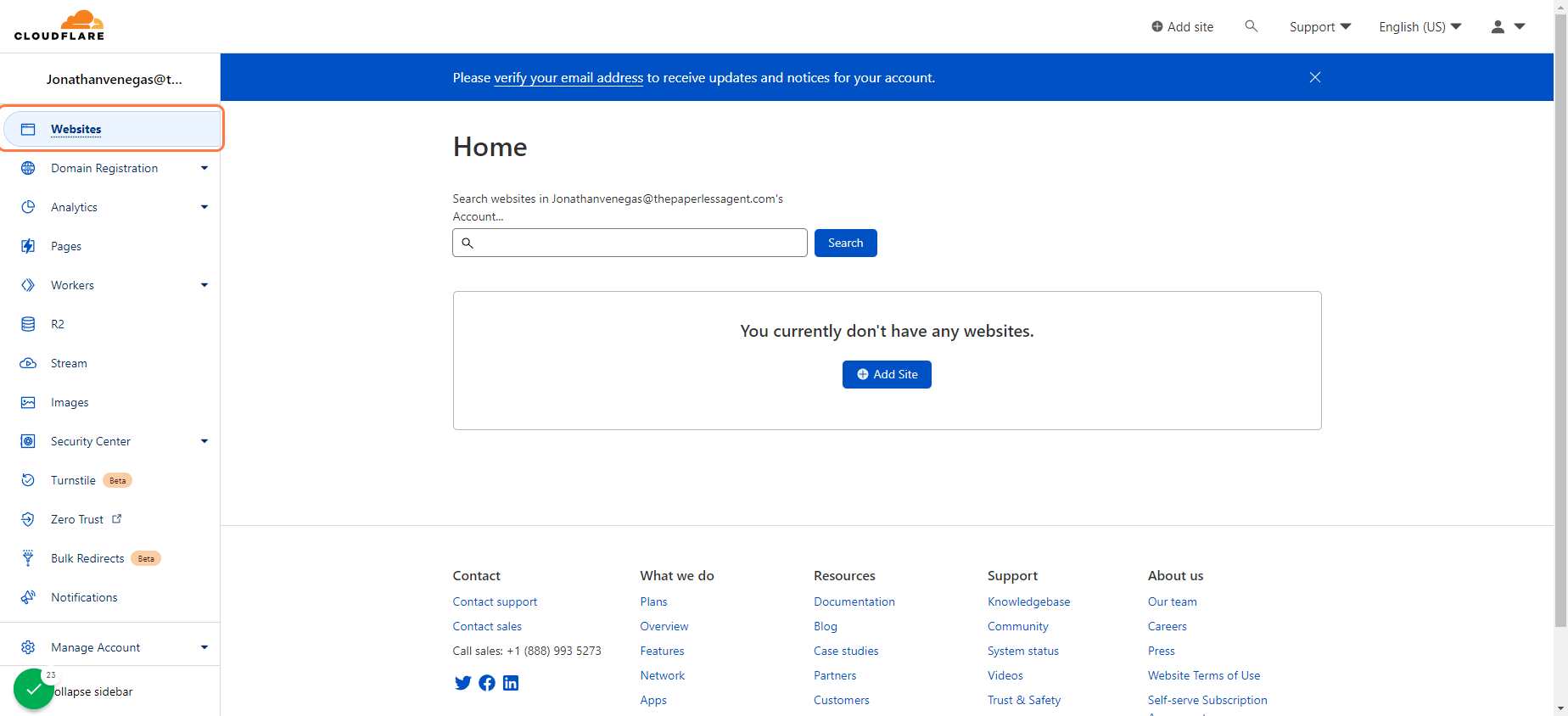1568x716 pixels.
Task: Expand the Analytics submenu arrow
Action: (x=204, y=207)
